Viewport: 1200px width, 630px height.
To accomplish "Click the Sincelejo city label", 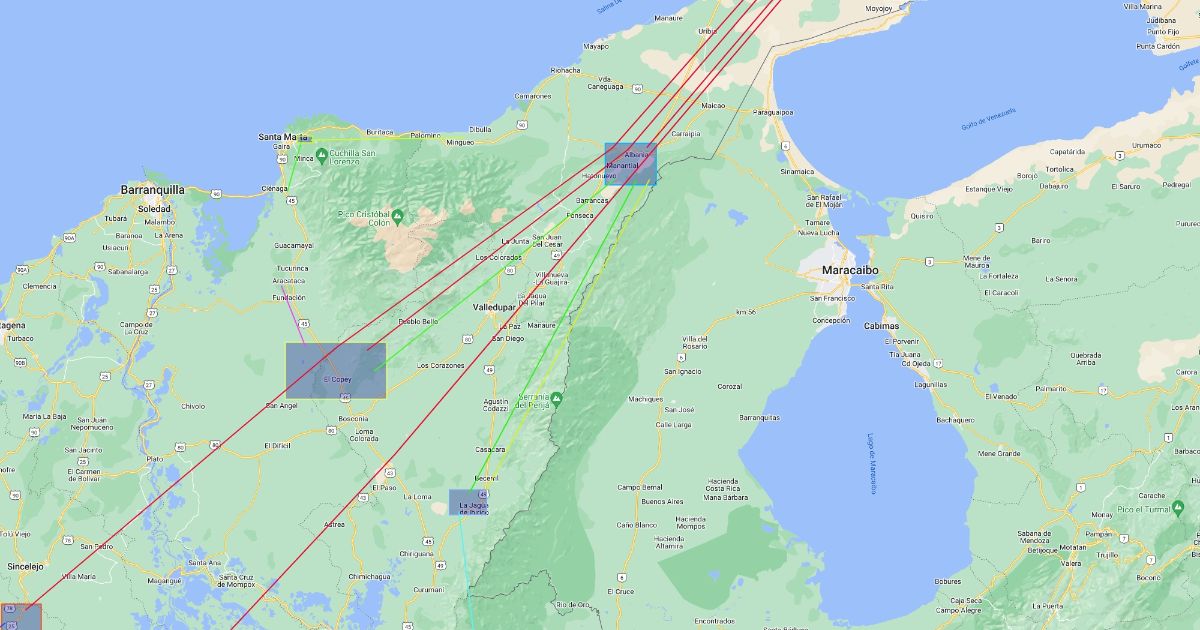I will point(24,566).
